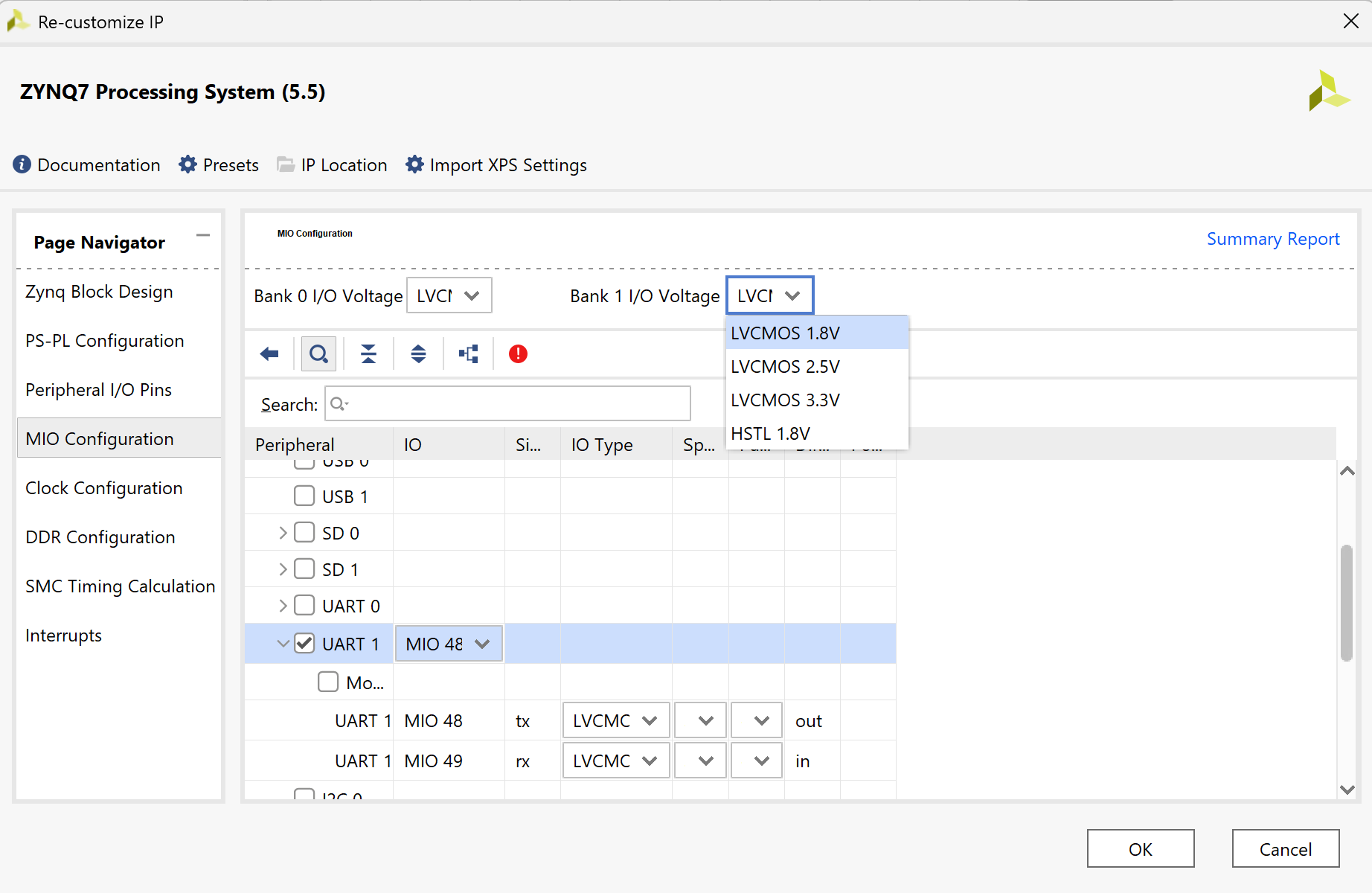
Task: Click the 'Si...' column header
Action: 533,444
